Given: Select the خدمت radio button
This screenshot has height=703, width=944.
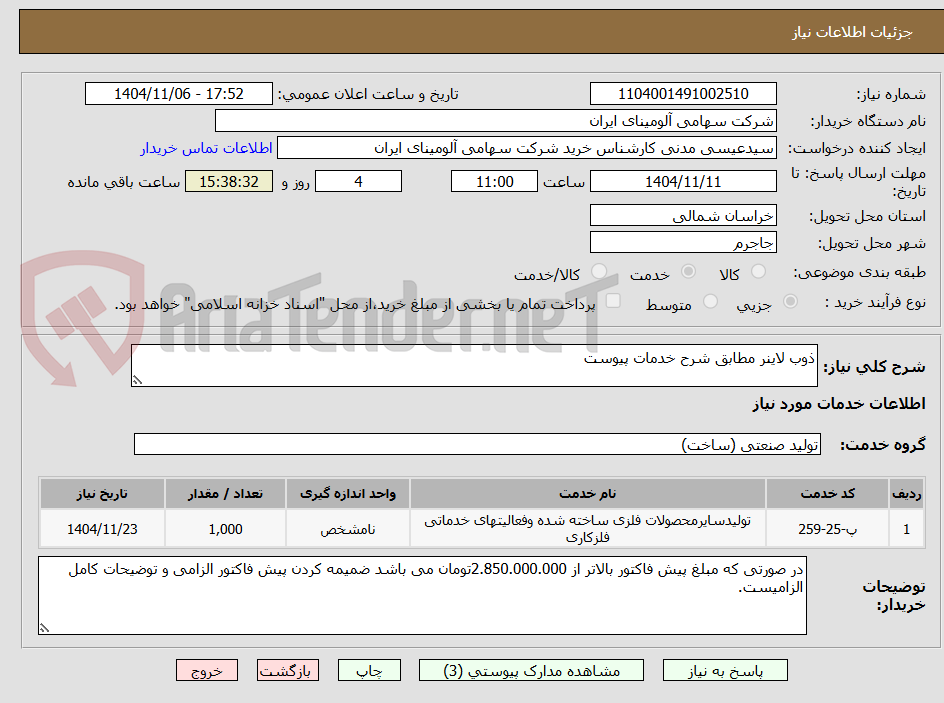Looking at the screenshot, I should click(688, 272).
